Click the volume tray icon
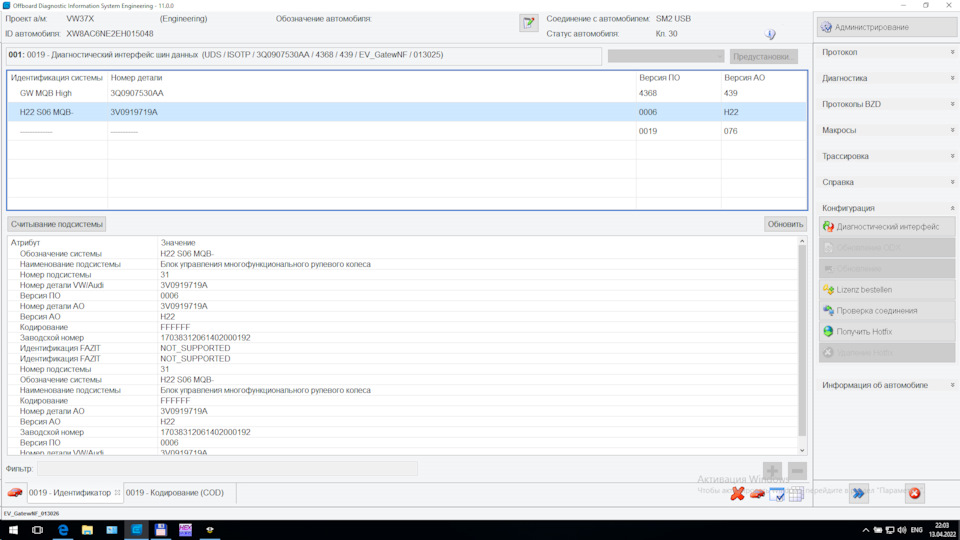Image resolution: width=960 pixels, height=540 pixels. 902,530
